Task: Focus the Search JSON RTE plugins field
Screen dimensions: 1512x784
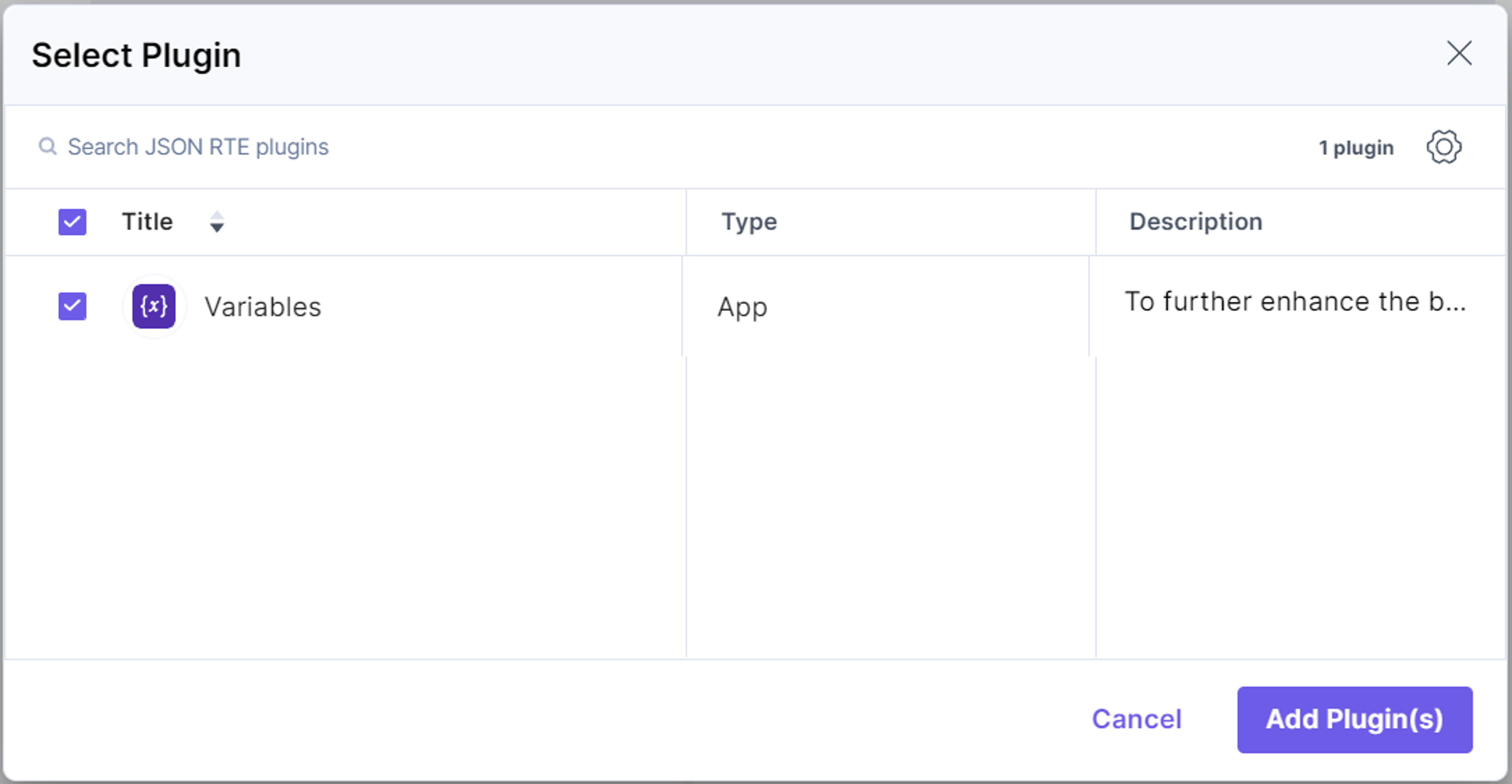Action: coord(198,147)
